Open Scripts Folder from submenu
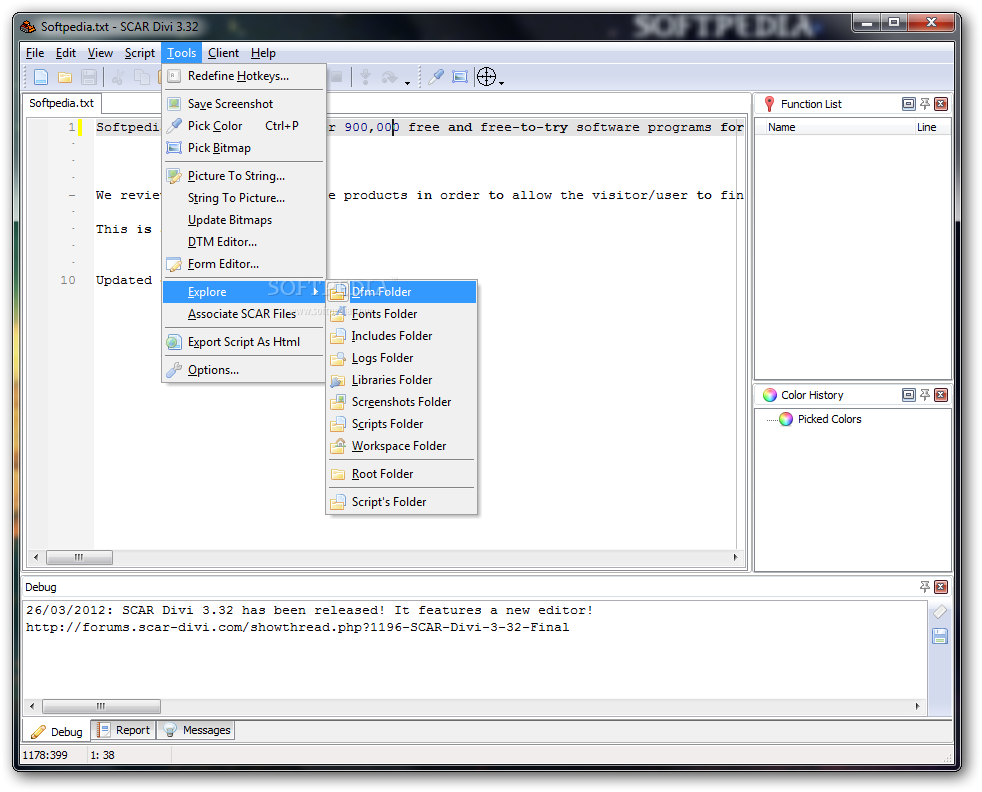982x792 pixels. (x=401, y=424)
